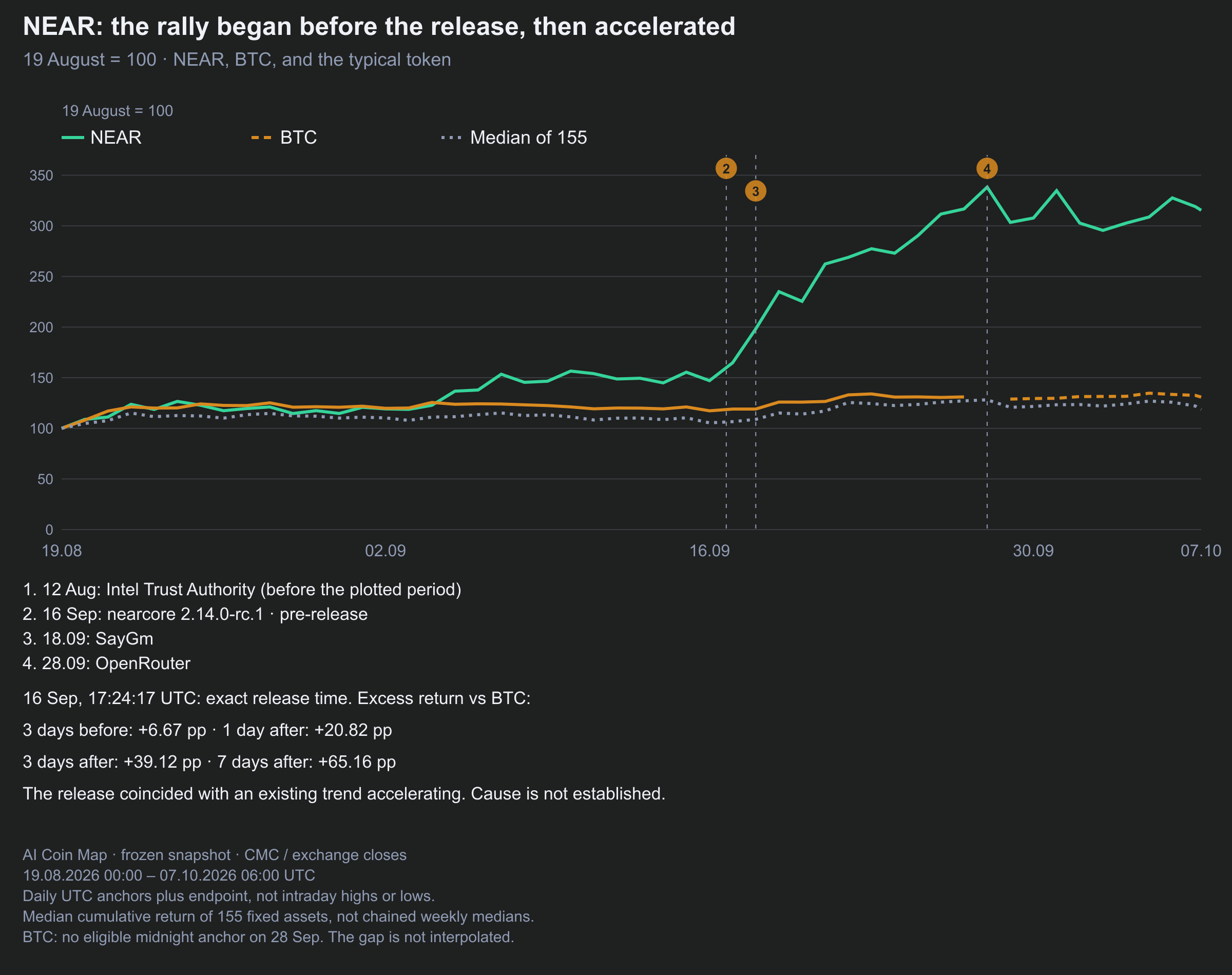Toggle the Median of 155 legend entry
The image size is (1232, 975).
point(514,138)
